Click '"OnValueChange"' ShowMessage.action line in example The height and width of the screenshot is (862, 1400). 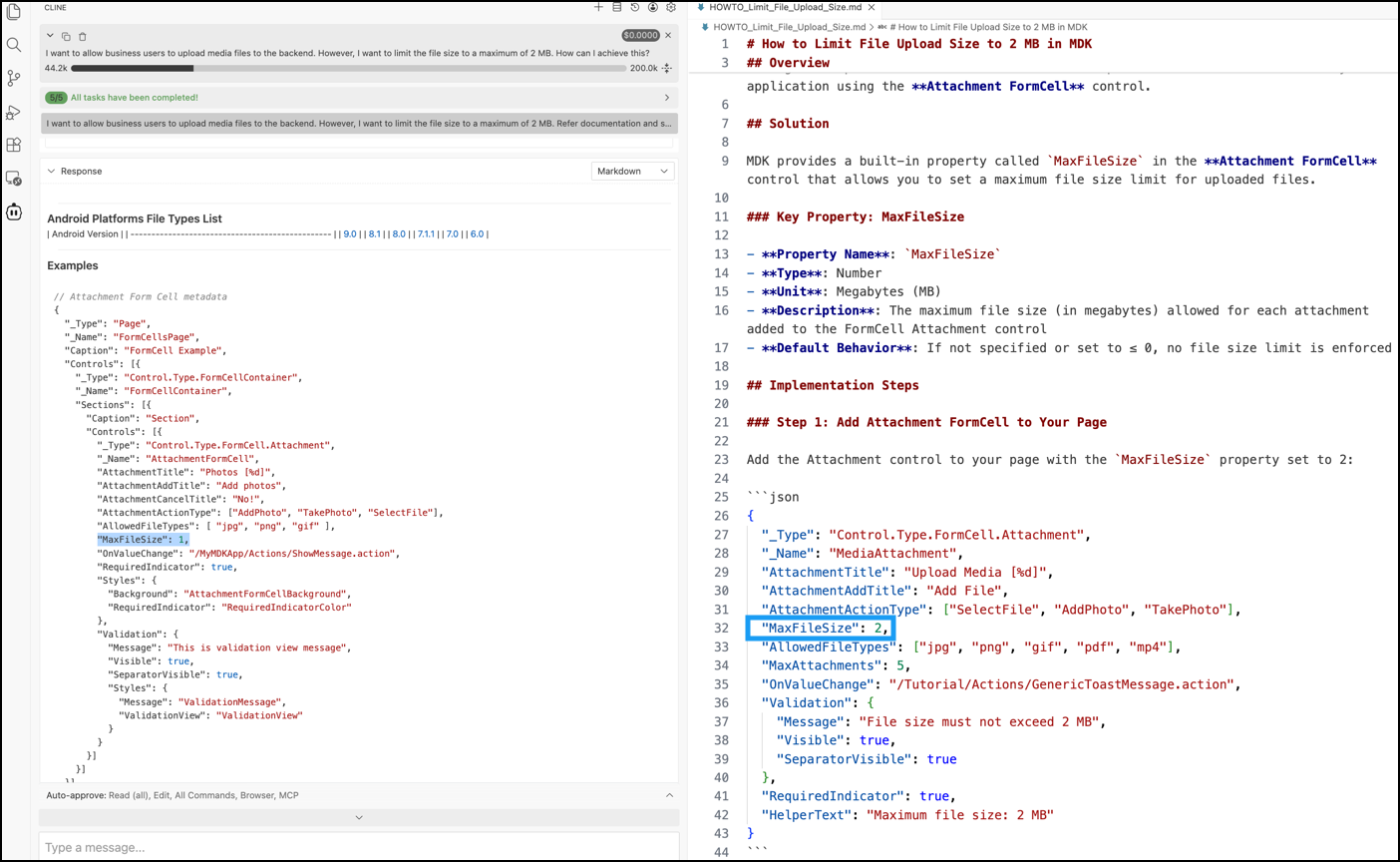tap(249, 554)
